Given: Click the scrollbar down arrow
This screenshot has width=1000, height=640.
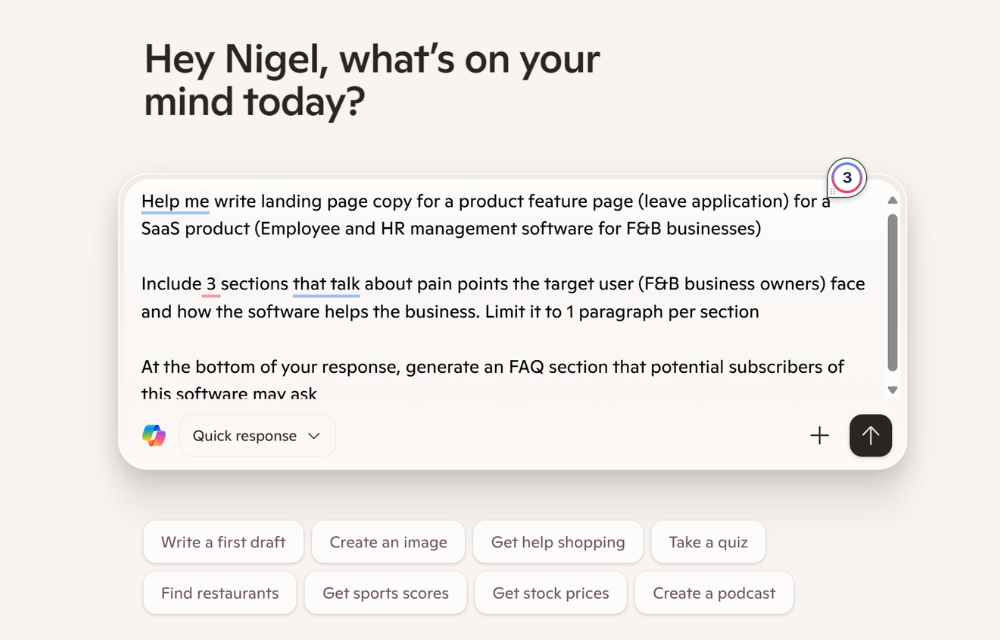Looking at the screenshot, I should pyautogui.click(x=892, y=389).
